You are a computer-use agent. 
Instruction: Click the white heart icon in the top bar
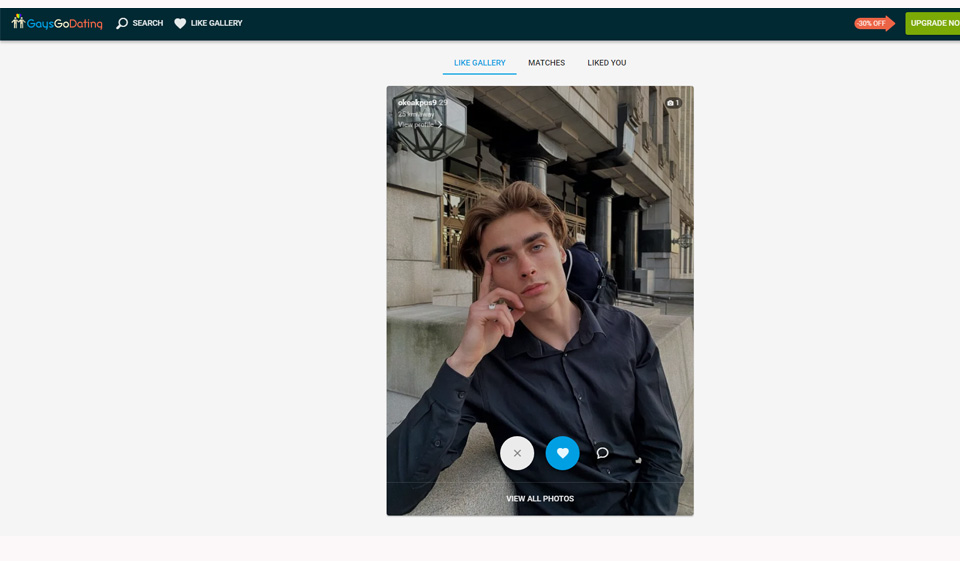180,23
